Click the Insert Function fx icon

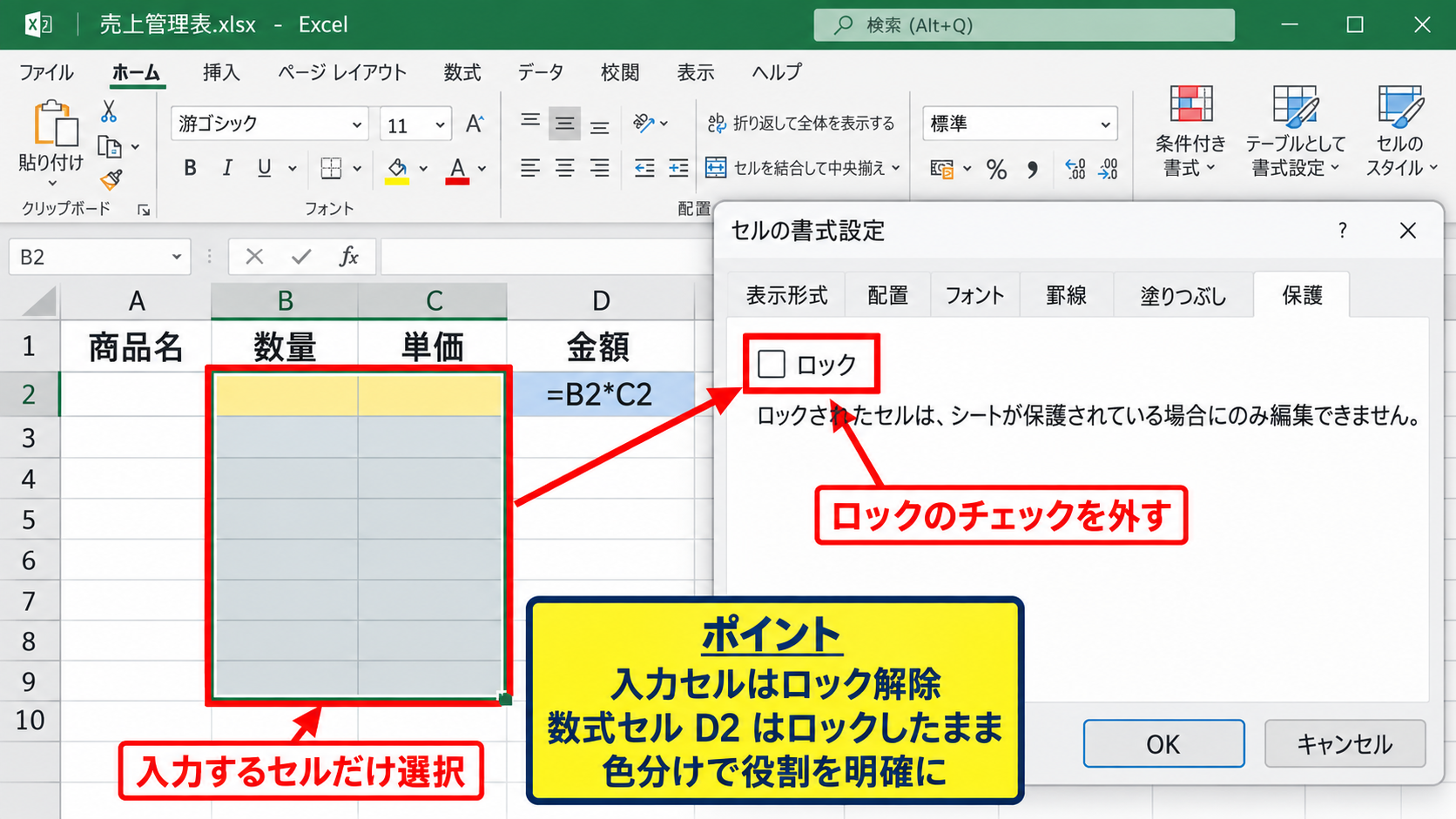(x=348, y=257)
